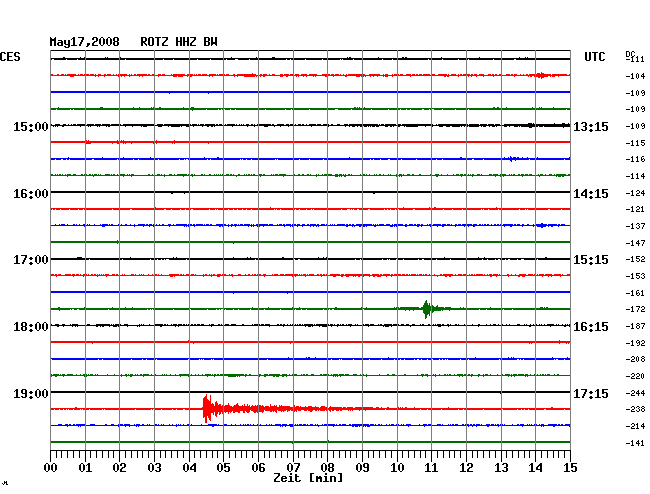Select the 15:00 local time label

point(31,126)
